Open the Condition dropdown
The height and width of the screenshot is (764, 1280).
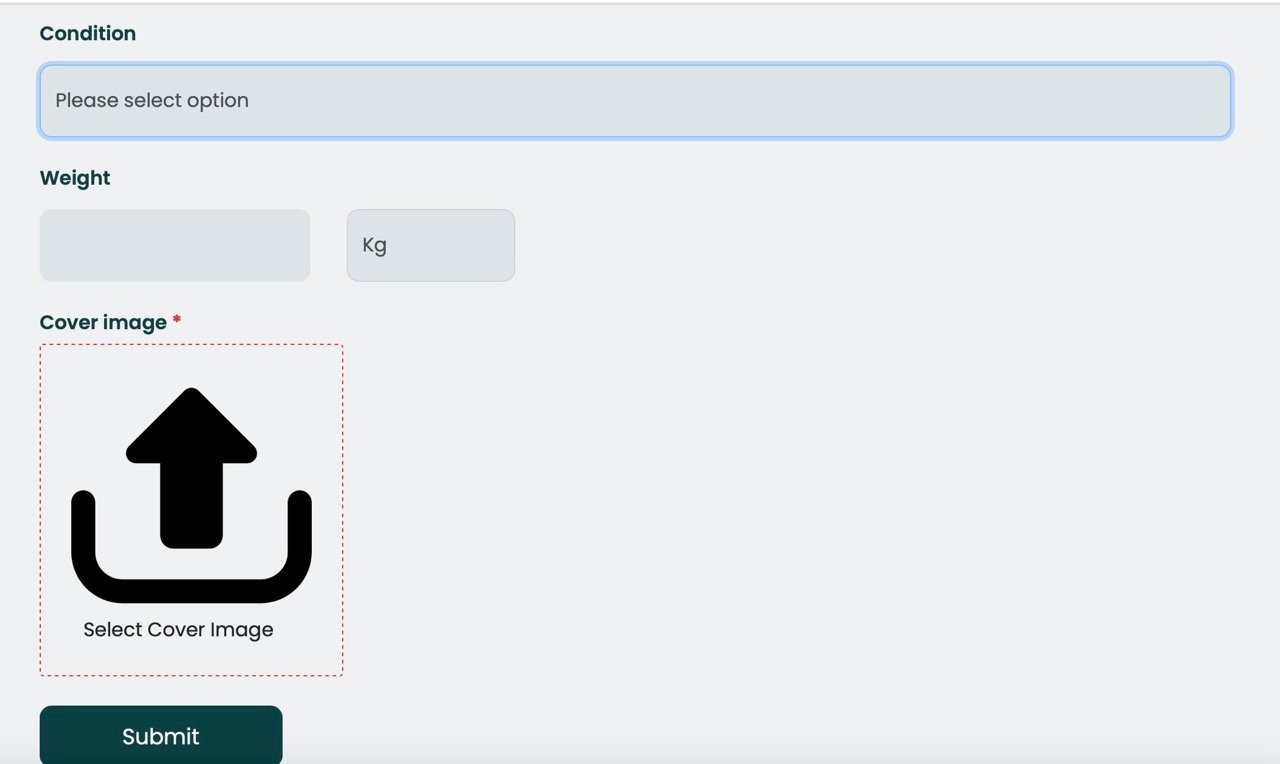pyautogui.click(x=635, y=101)
